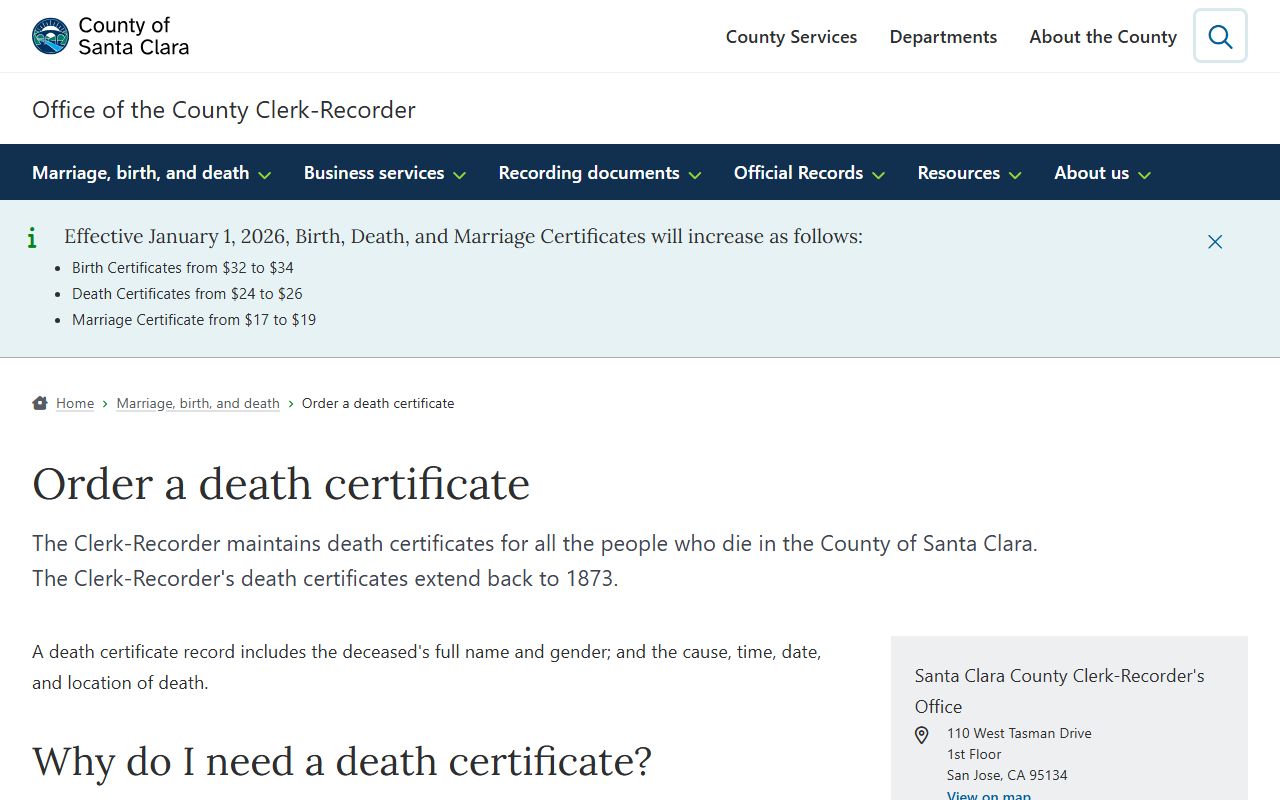
Task: Click the '1st Floor' address line
Action: [974, 754]
